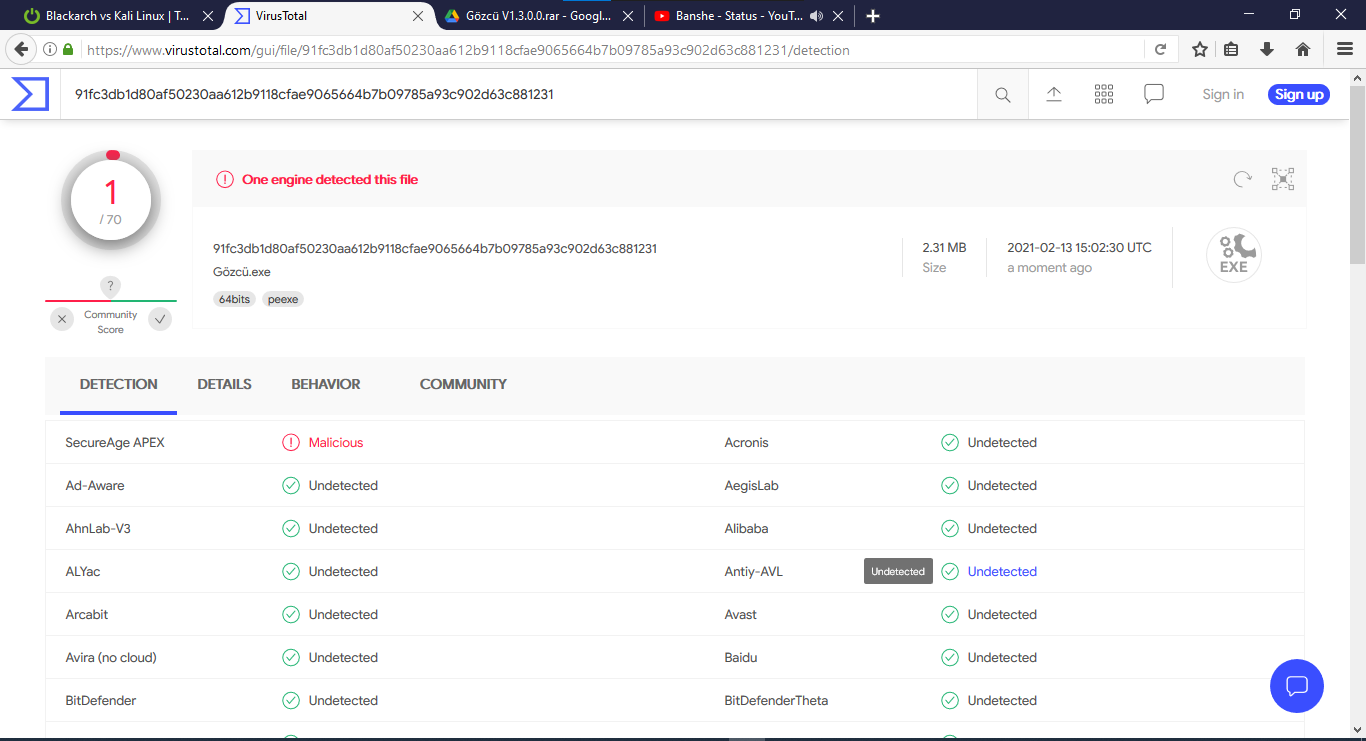Close the Gözcü V1.3.0.0.rar tab
The width and height of the screenshot is (1366, 741).
coord(628,16)
